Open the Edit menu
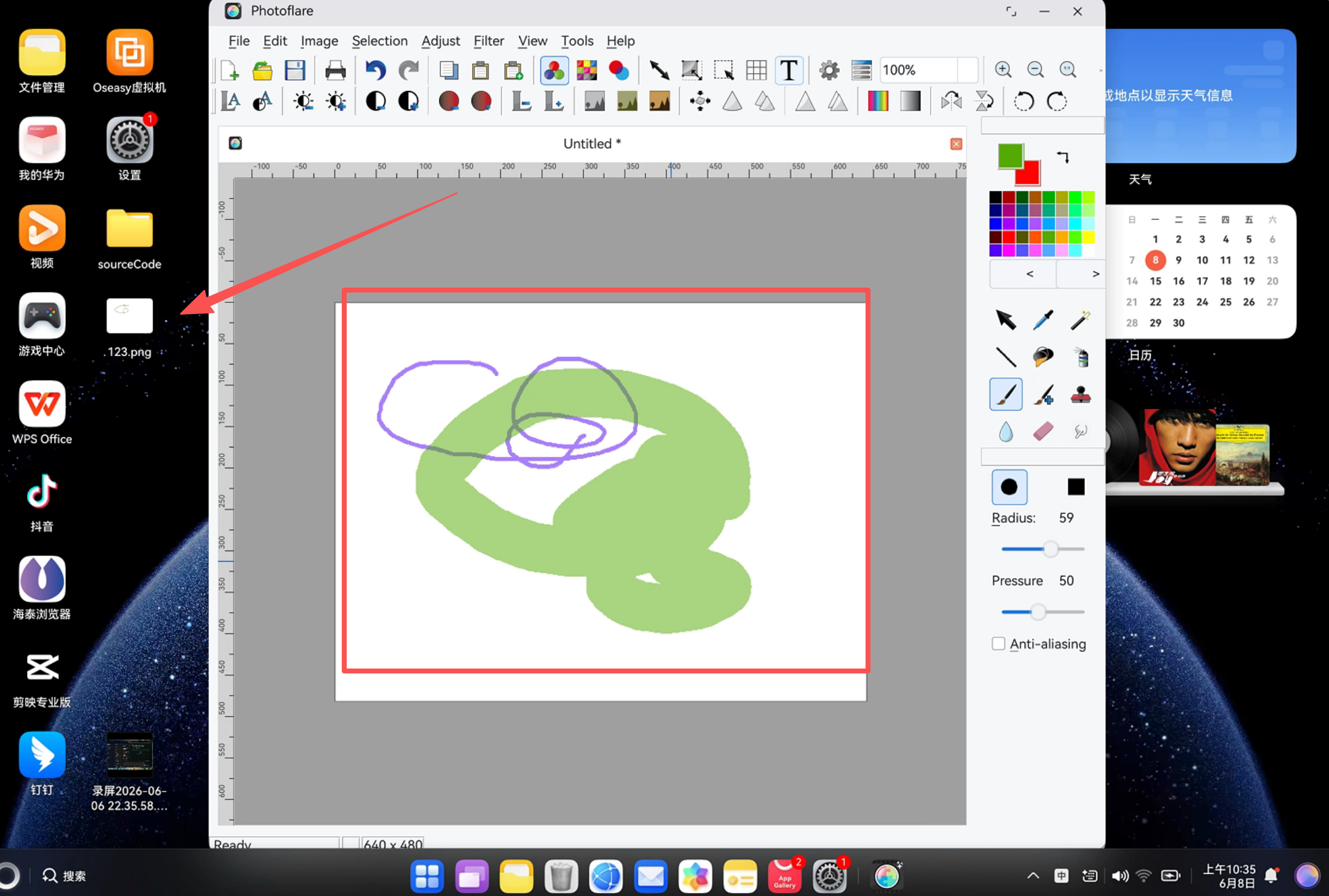 (275, 41)
